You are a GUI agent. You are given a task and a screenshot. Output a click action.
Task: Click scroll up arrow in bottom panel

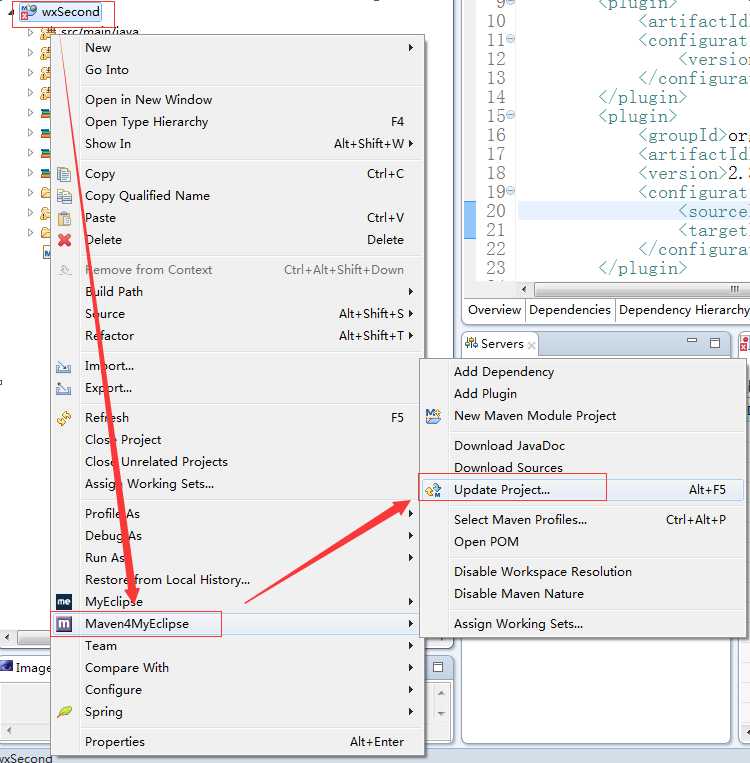[x=441, y=693]
